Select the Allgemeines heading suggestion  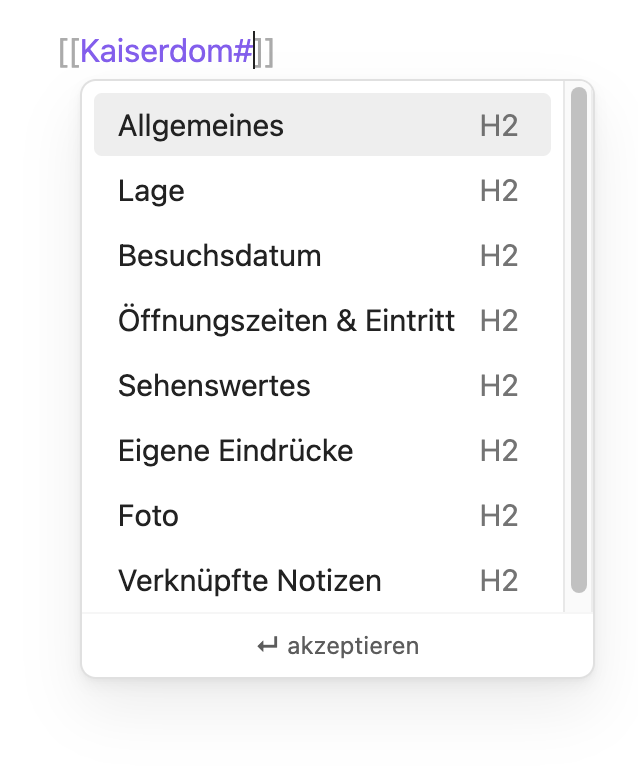(322, 125)
